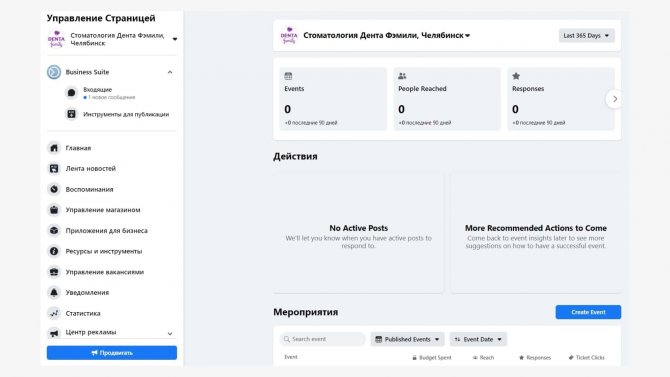Click the Входящие message bubble icon
Image resolution: width=670 pixels, height=377 pixels.
point(71,93)
